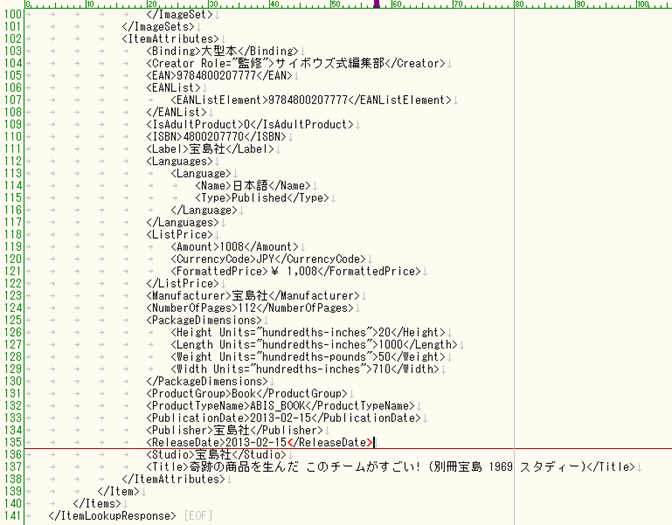Click the closing Items tag on line 140
Screen dimensions: 672x525
tap(97, 503)
